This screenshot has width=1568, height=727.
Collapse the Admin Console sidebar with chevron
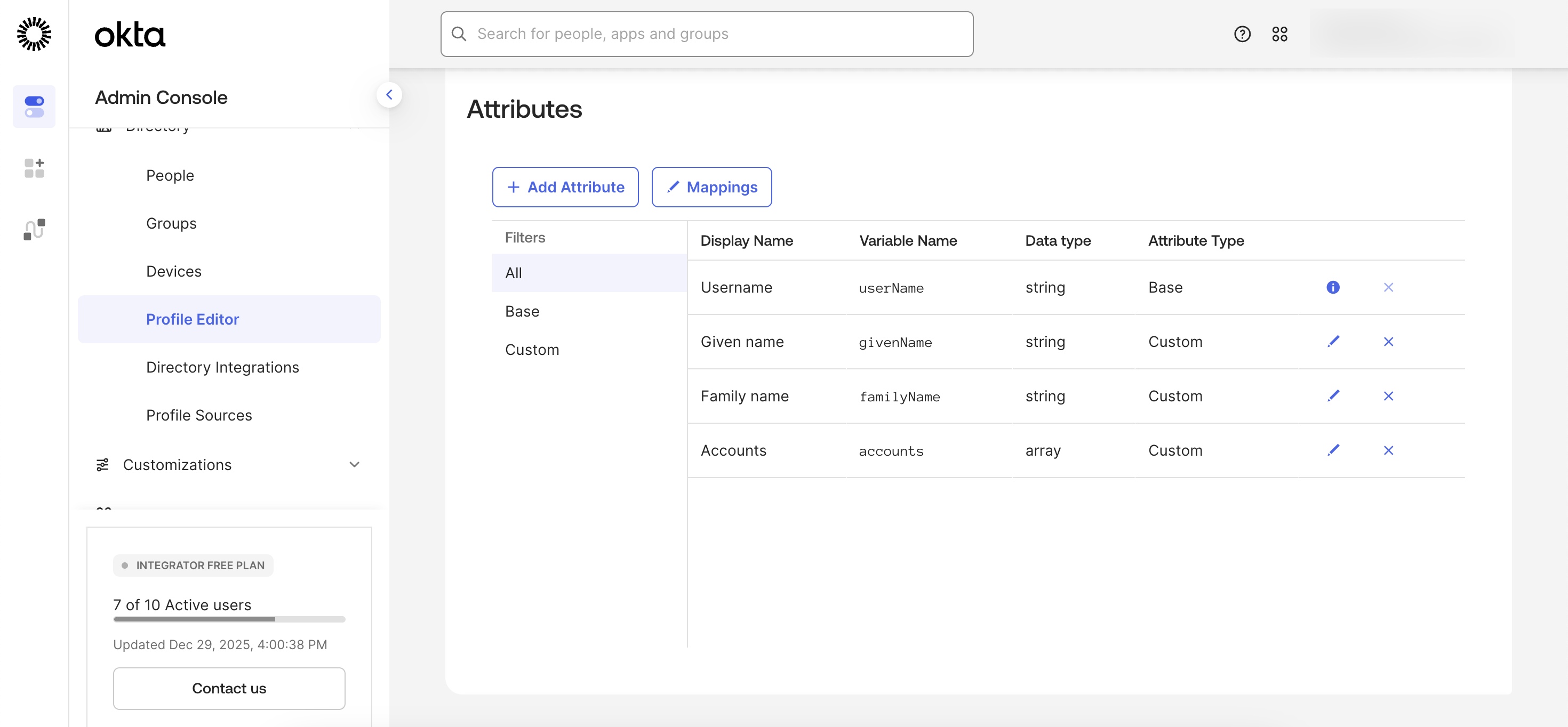(389, 94)
